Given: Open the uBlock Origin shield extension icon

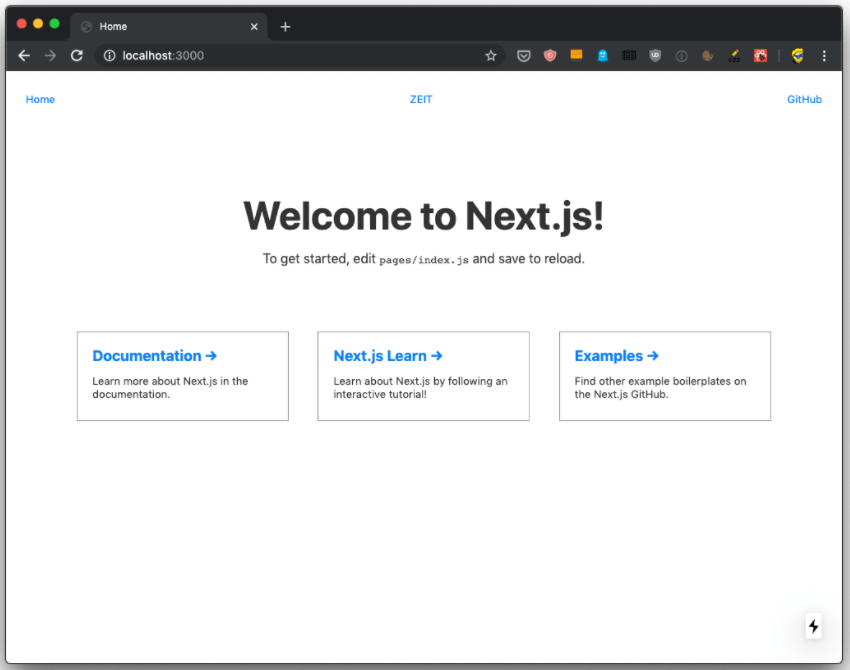Looking at the screenshot, I should tap(655, 55).
